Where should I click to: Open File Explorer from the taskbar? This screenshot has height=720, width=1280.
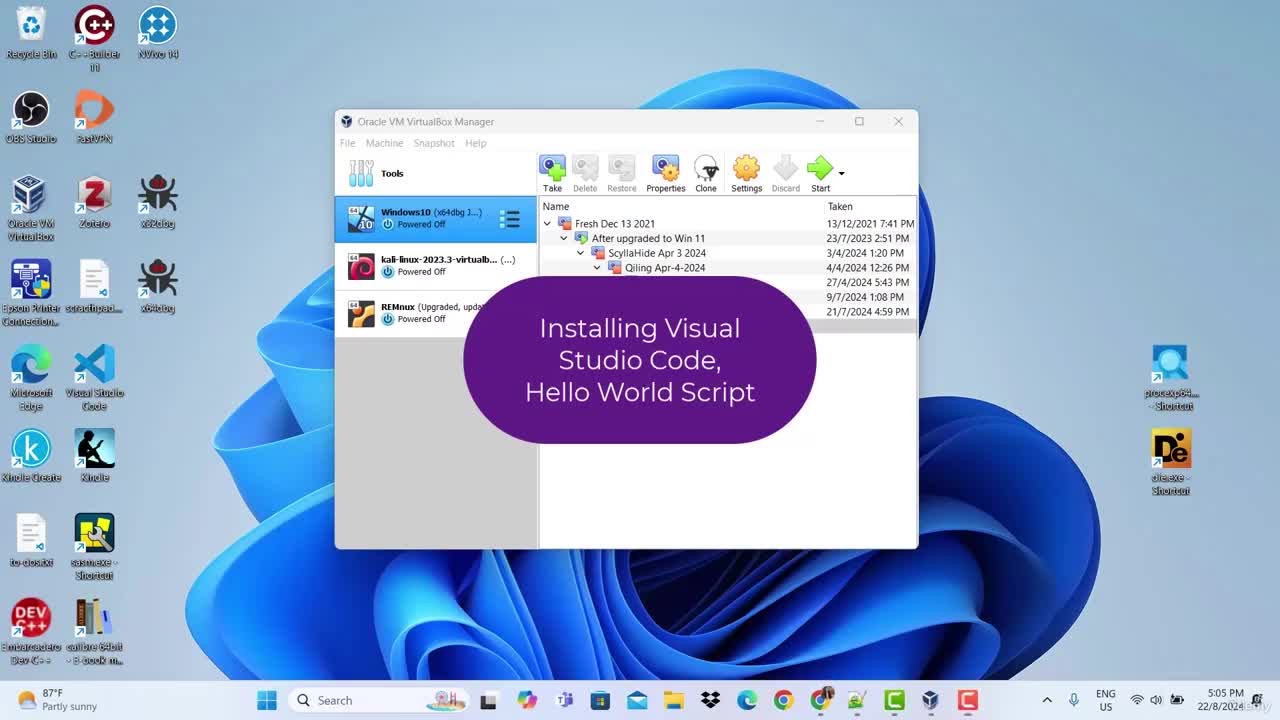pyautogui.click(x=673, y=700)
